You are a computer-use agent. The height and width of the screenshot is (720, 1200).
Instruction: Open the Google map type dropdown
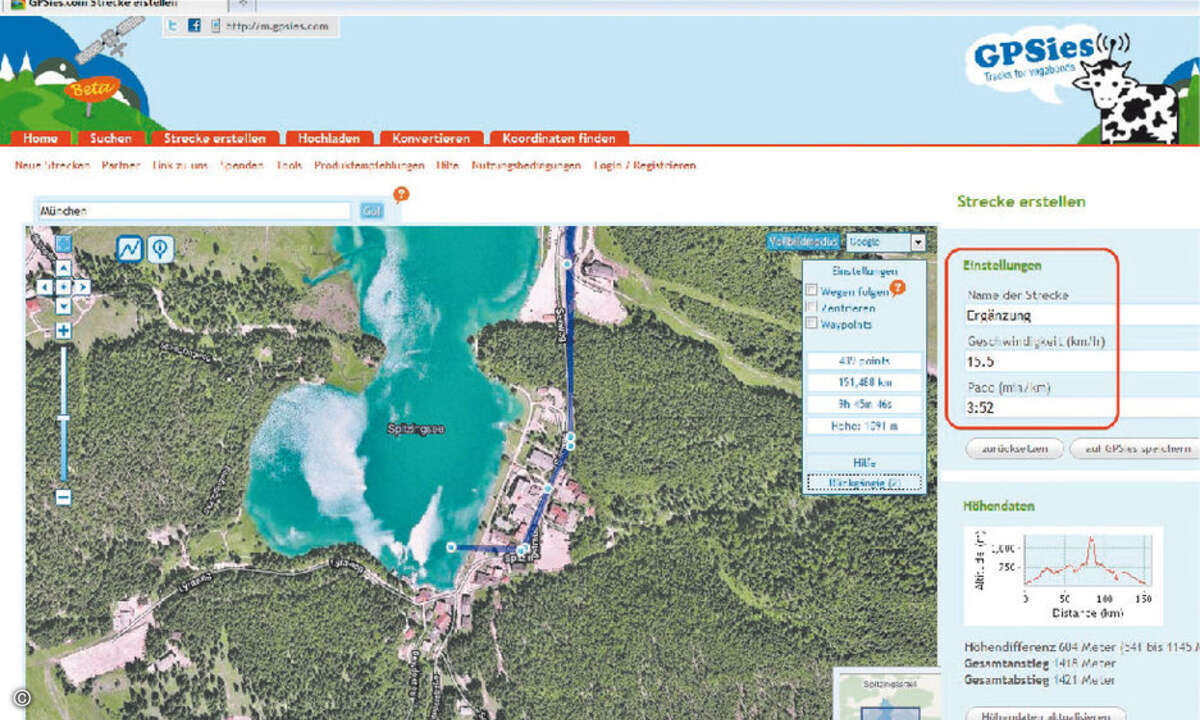coord(886,242)
